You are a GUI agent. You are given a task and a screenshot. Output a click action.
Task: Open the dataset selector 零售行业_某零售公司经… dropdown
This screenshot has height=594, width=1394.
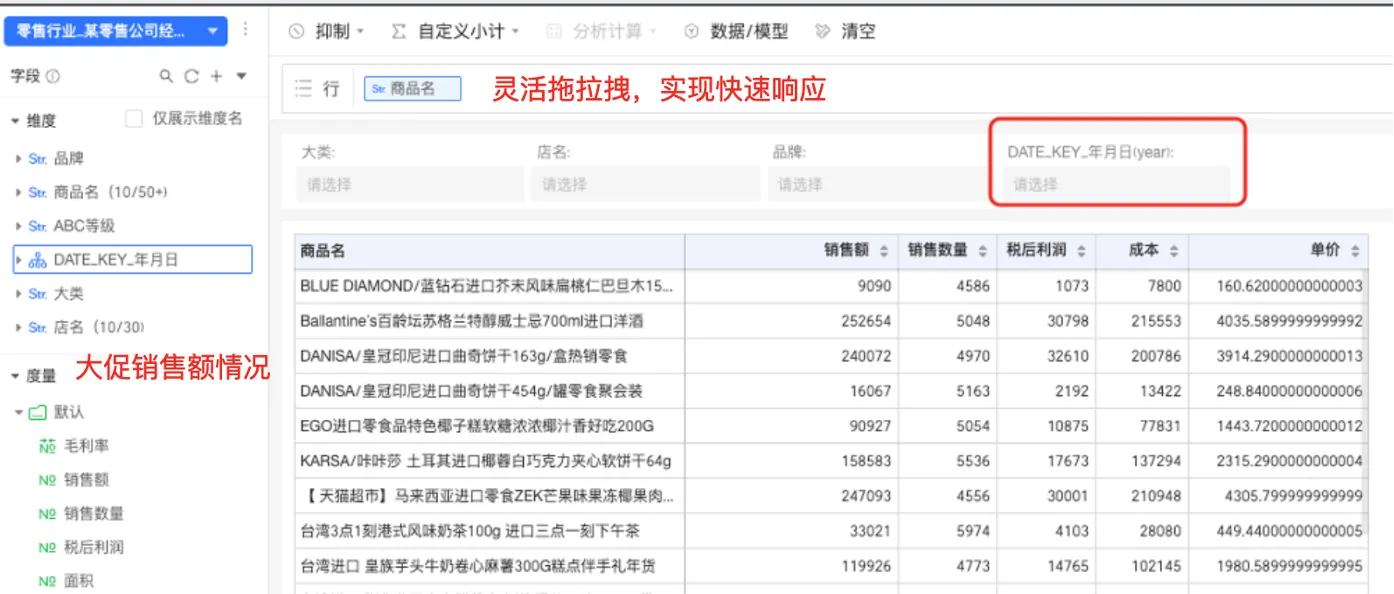[x=116, y=31]
